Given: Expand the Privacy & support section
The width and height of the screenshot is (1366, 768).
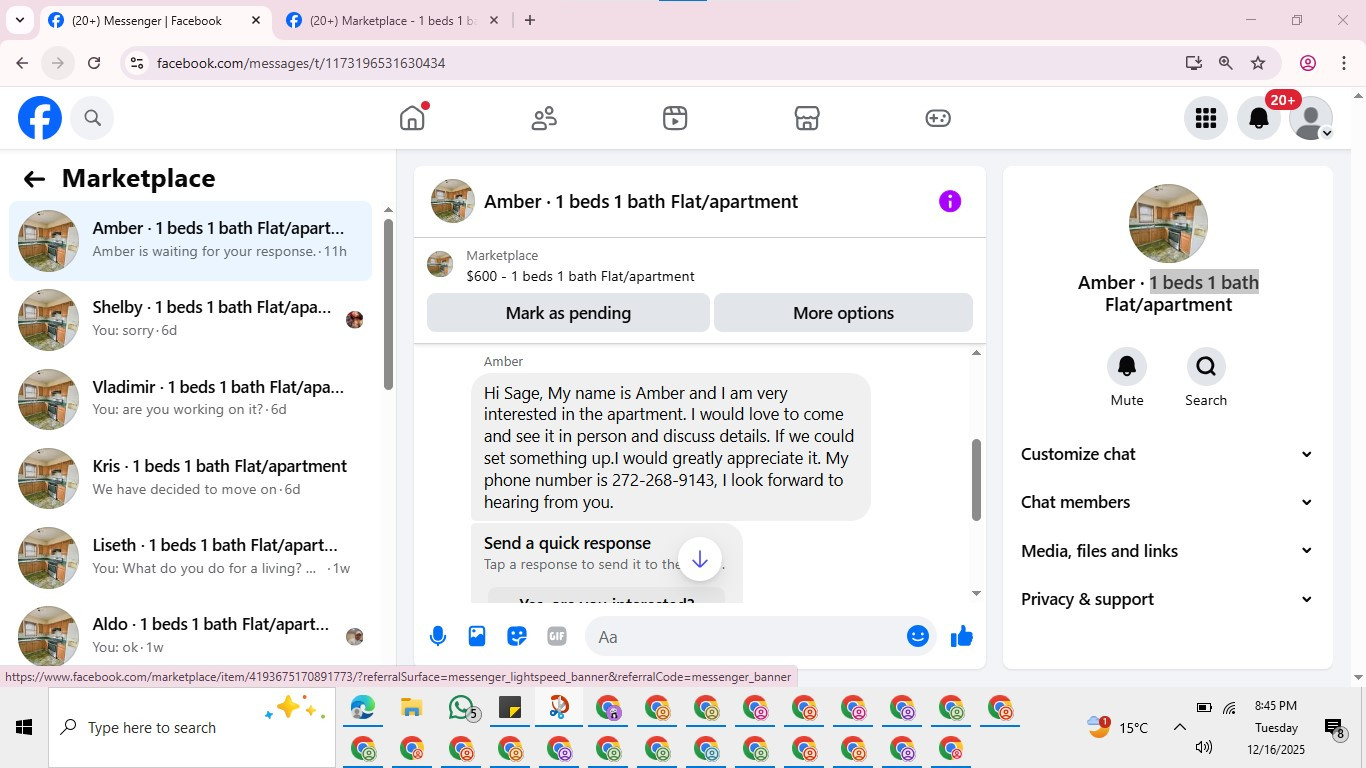Looking at the screenshot, I should tap(1167, 599).
